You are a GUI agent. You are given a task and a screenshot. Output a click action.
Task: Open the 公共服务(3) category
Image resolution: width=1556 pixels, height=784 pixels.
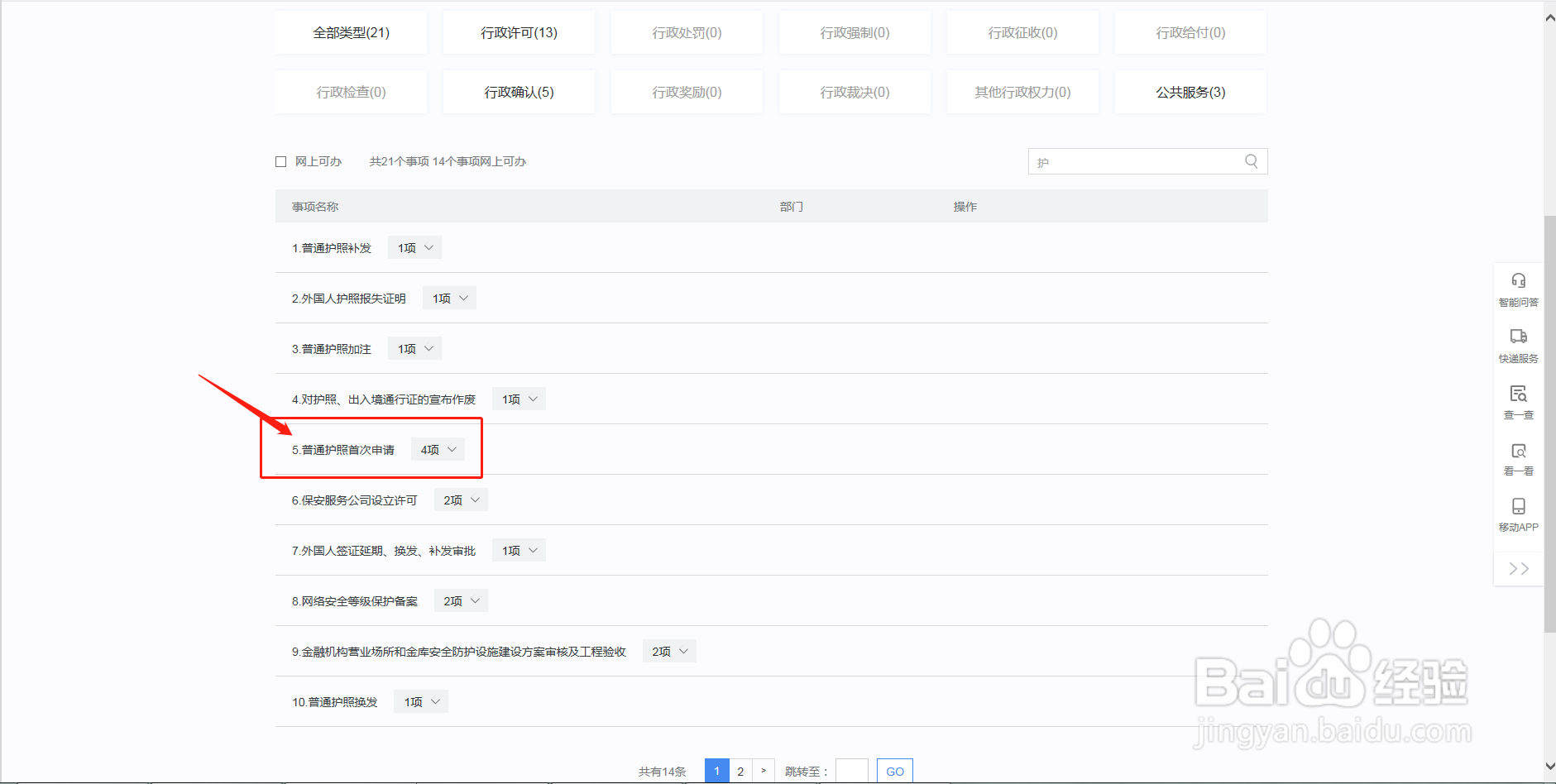[1190, 92]
